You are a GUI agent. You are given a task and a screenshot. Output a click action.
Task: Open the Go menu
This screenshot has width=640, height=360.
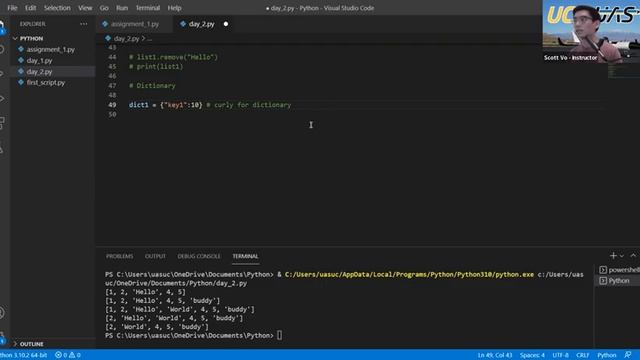pyautogui.click(x=104, y=8)
